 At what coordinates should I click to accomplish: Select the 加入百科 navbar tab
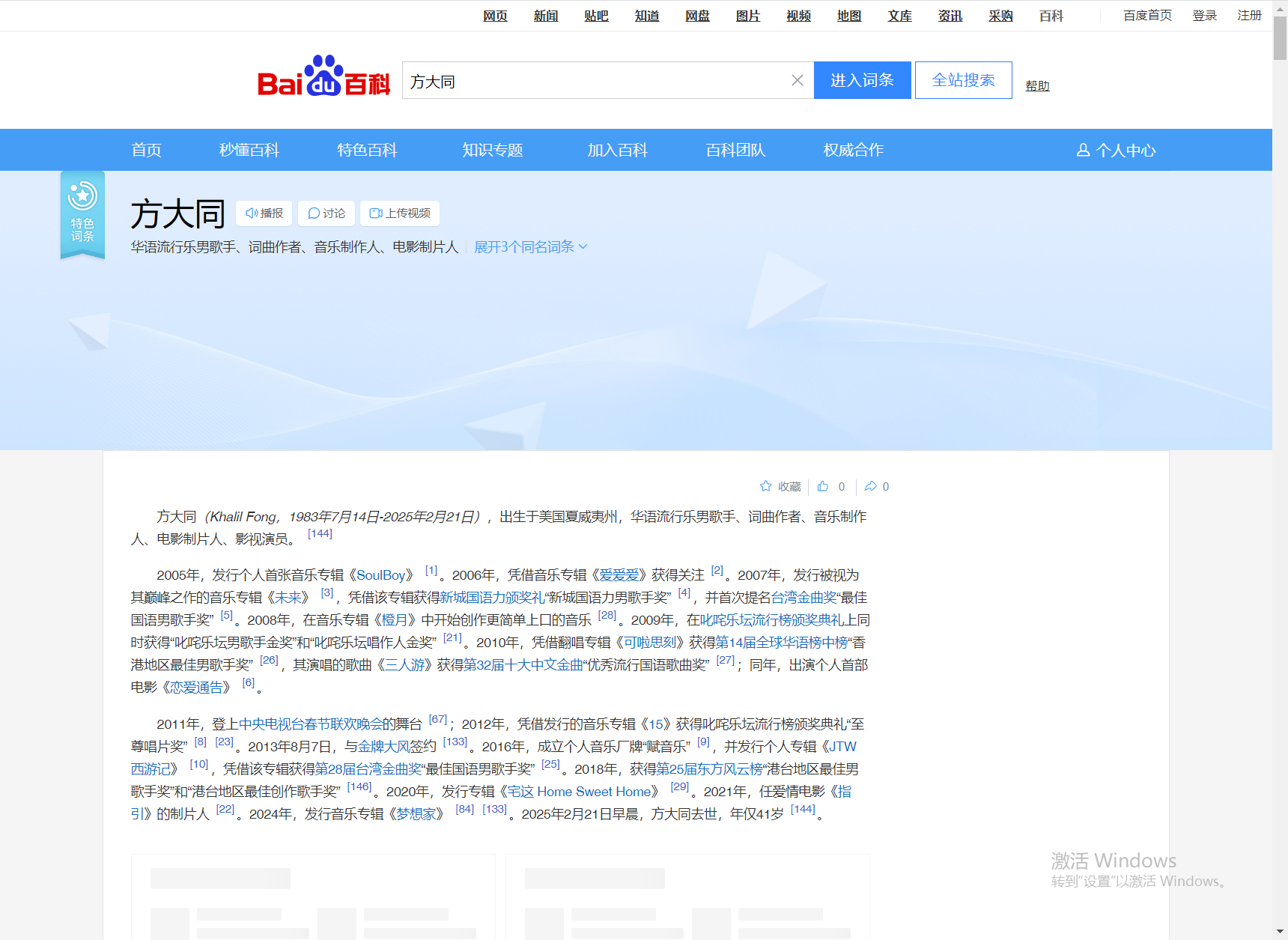618,150
